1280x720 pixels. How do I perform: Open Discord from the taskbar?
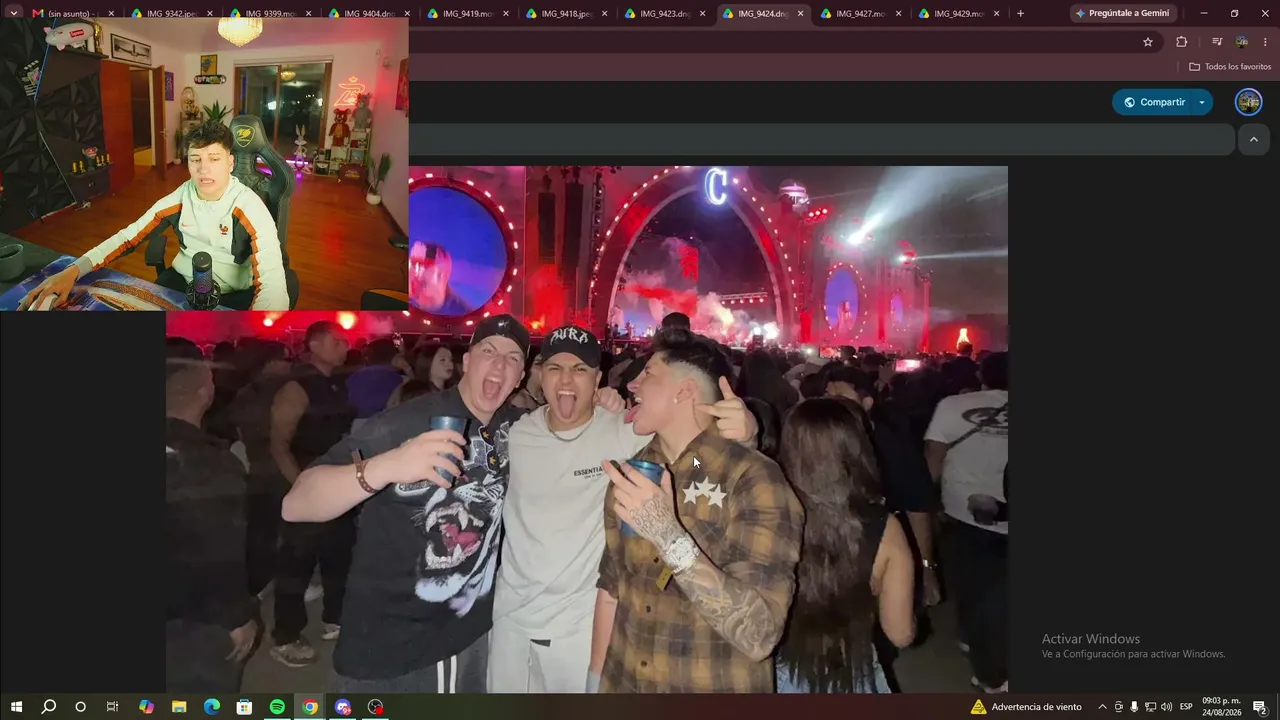point(343,707)
